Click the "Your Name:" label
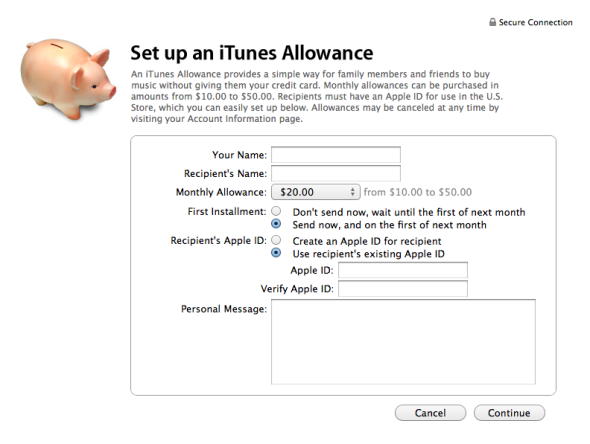The width and height of the screenshot is (590, 444). tap(239, 155)
